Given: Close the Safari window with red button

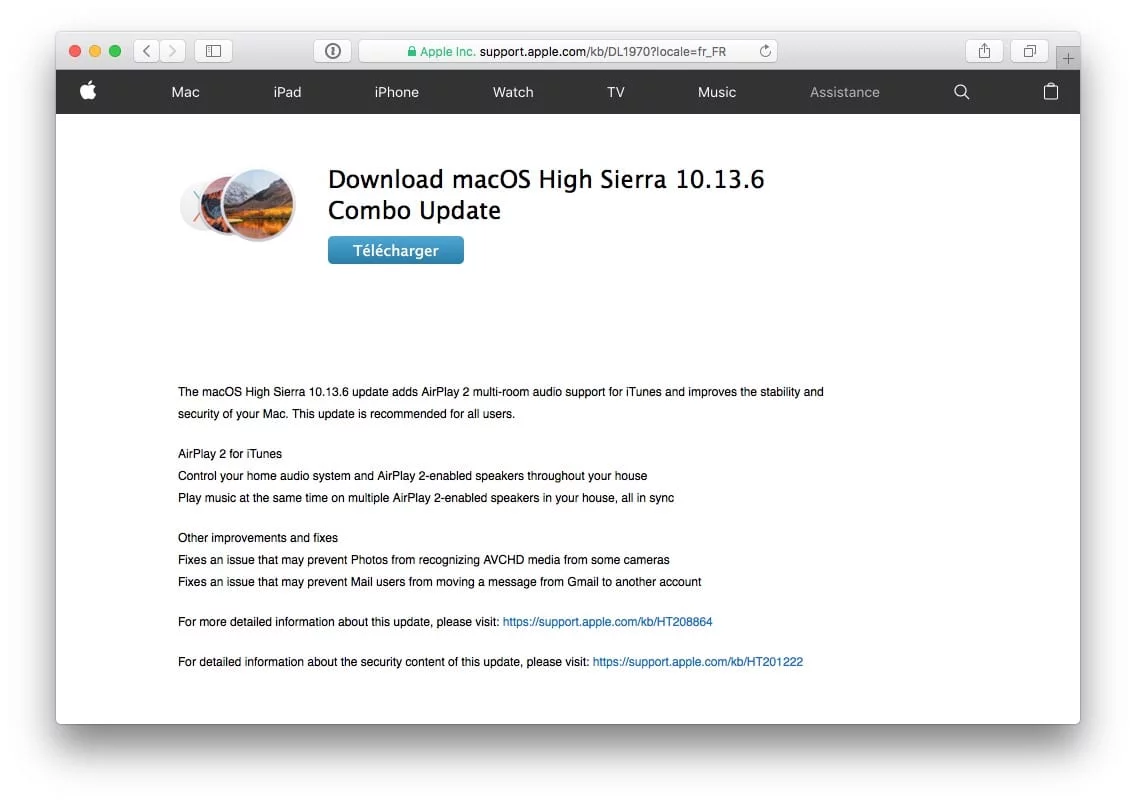Looking at the screenshot, I should pyautogui.click(x=75, y=51).
